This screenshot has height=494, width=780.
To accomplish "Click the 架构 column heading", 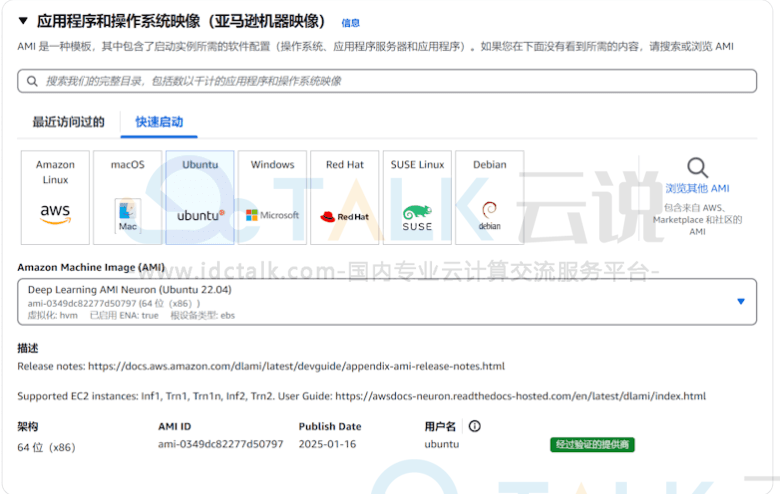I will pos(28,426).
